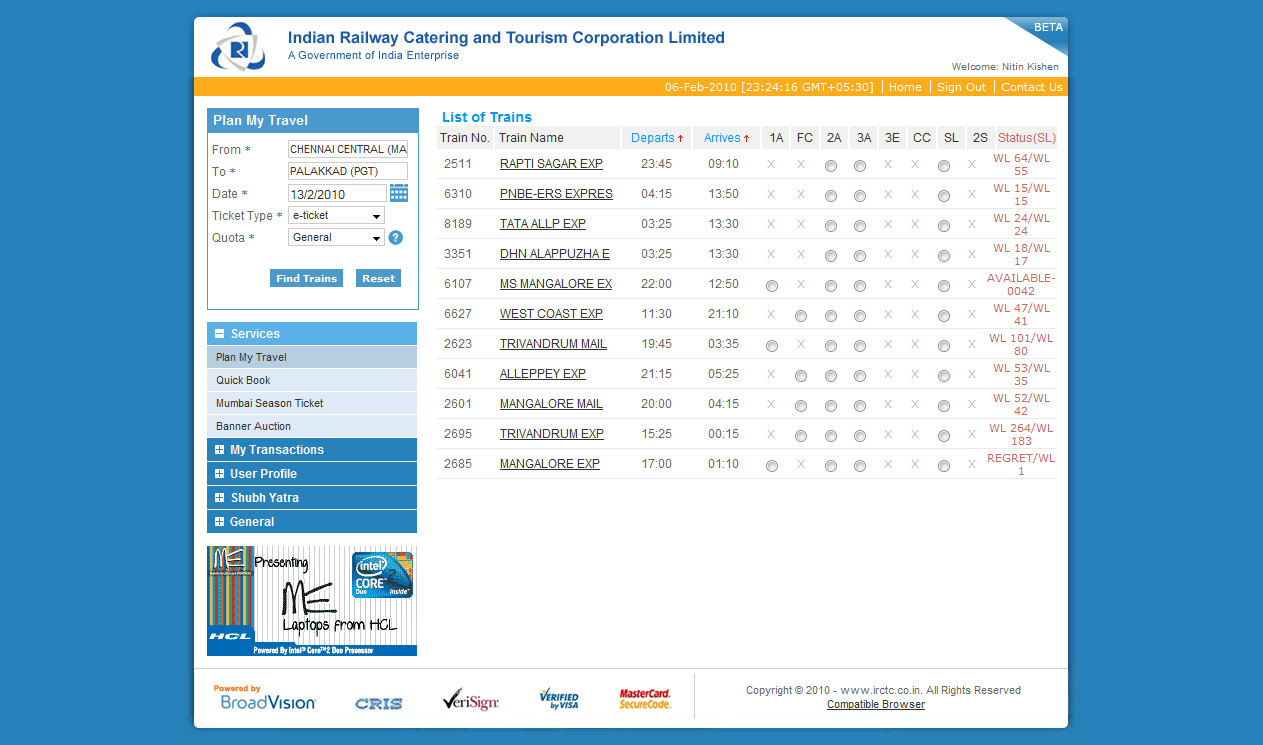Collapse the Services section minus icon

(x=219, y=334)
